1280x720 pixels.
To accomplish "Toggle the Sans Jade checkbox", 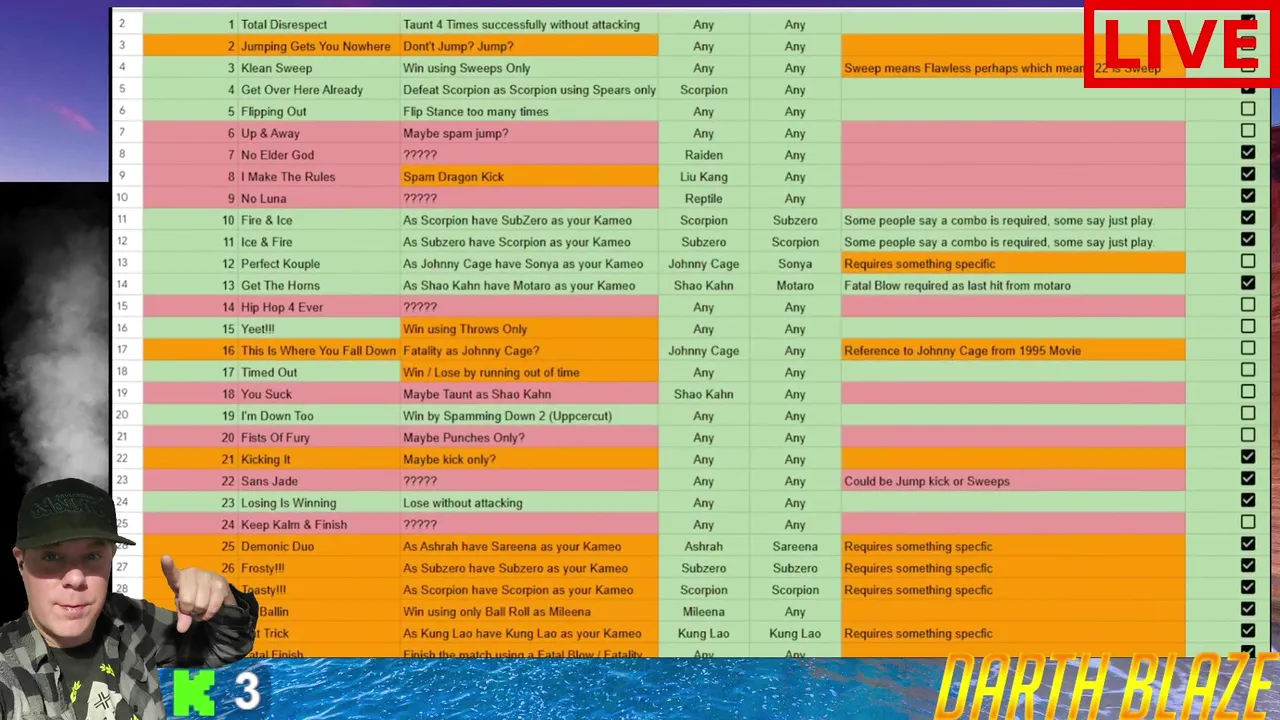I will (1248, 479).
